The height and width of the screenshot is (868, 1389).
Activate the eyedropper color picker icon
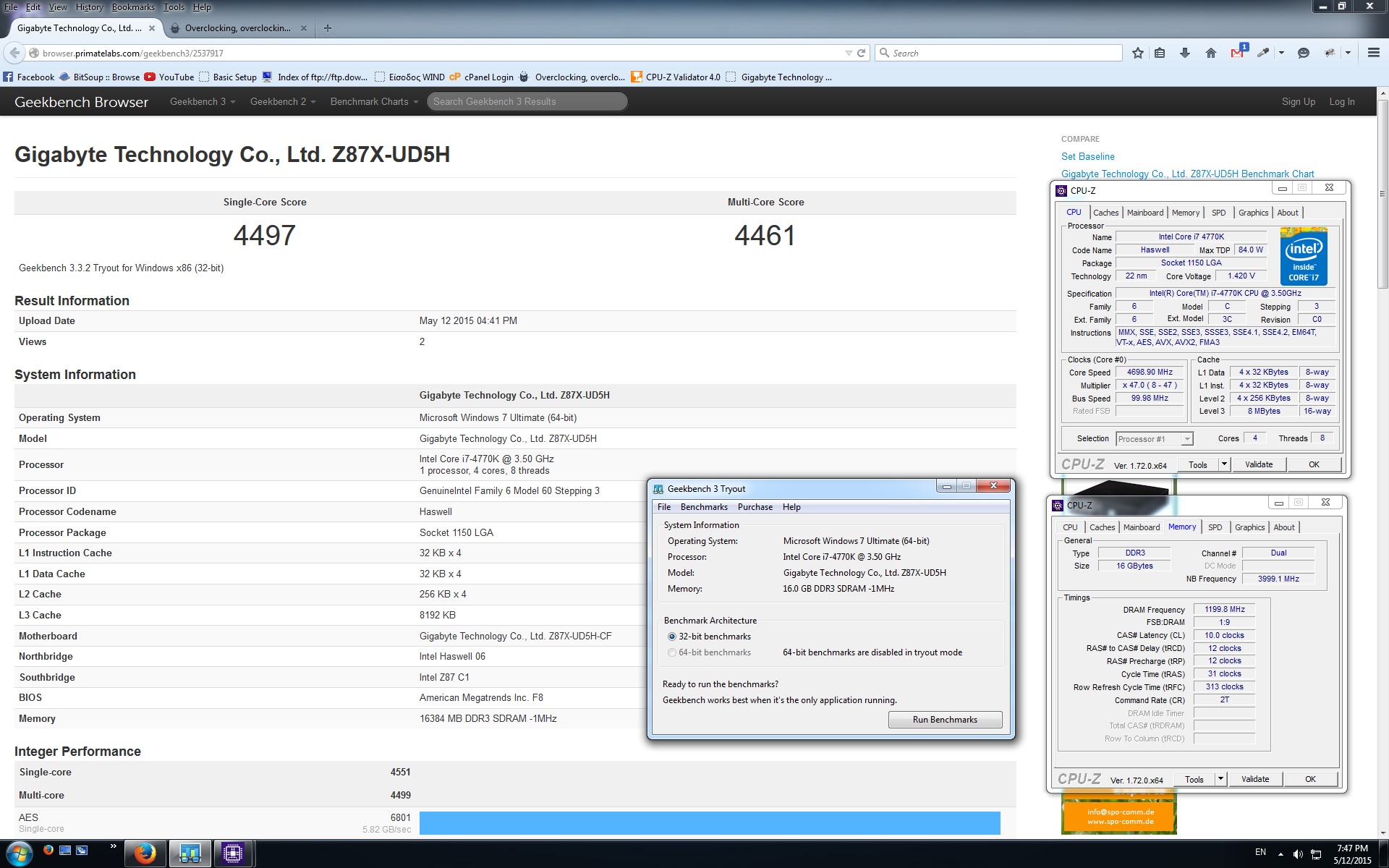(1263, 53)
